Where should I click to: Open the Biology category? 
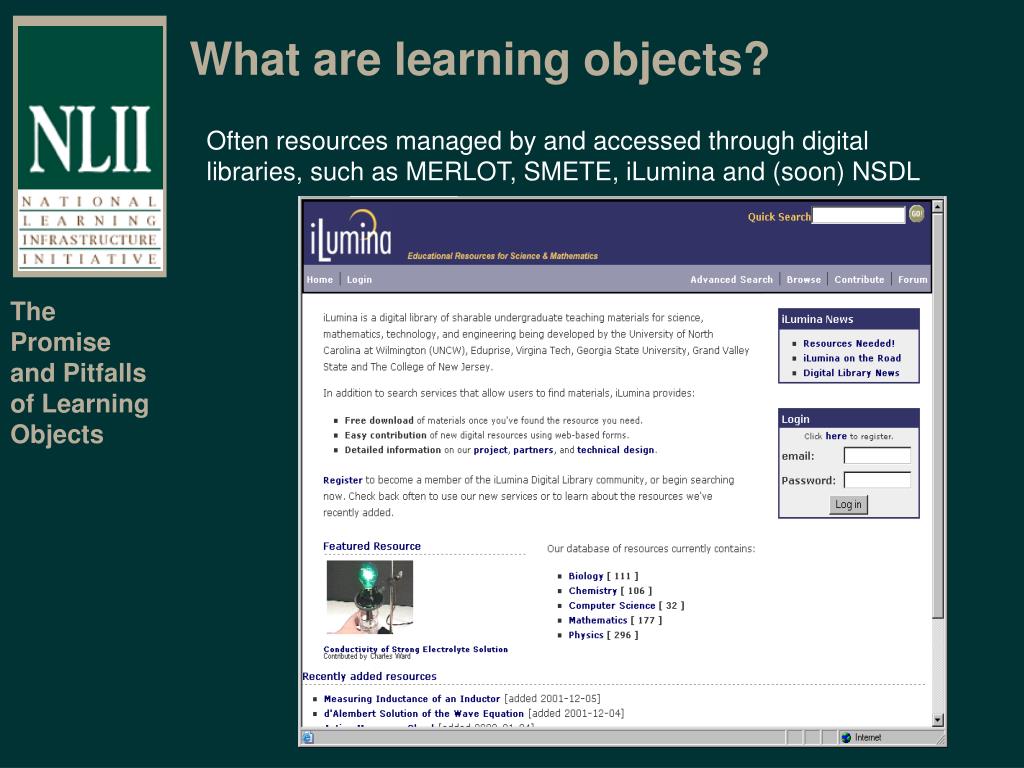(586, 576)
